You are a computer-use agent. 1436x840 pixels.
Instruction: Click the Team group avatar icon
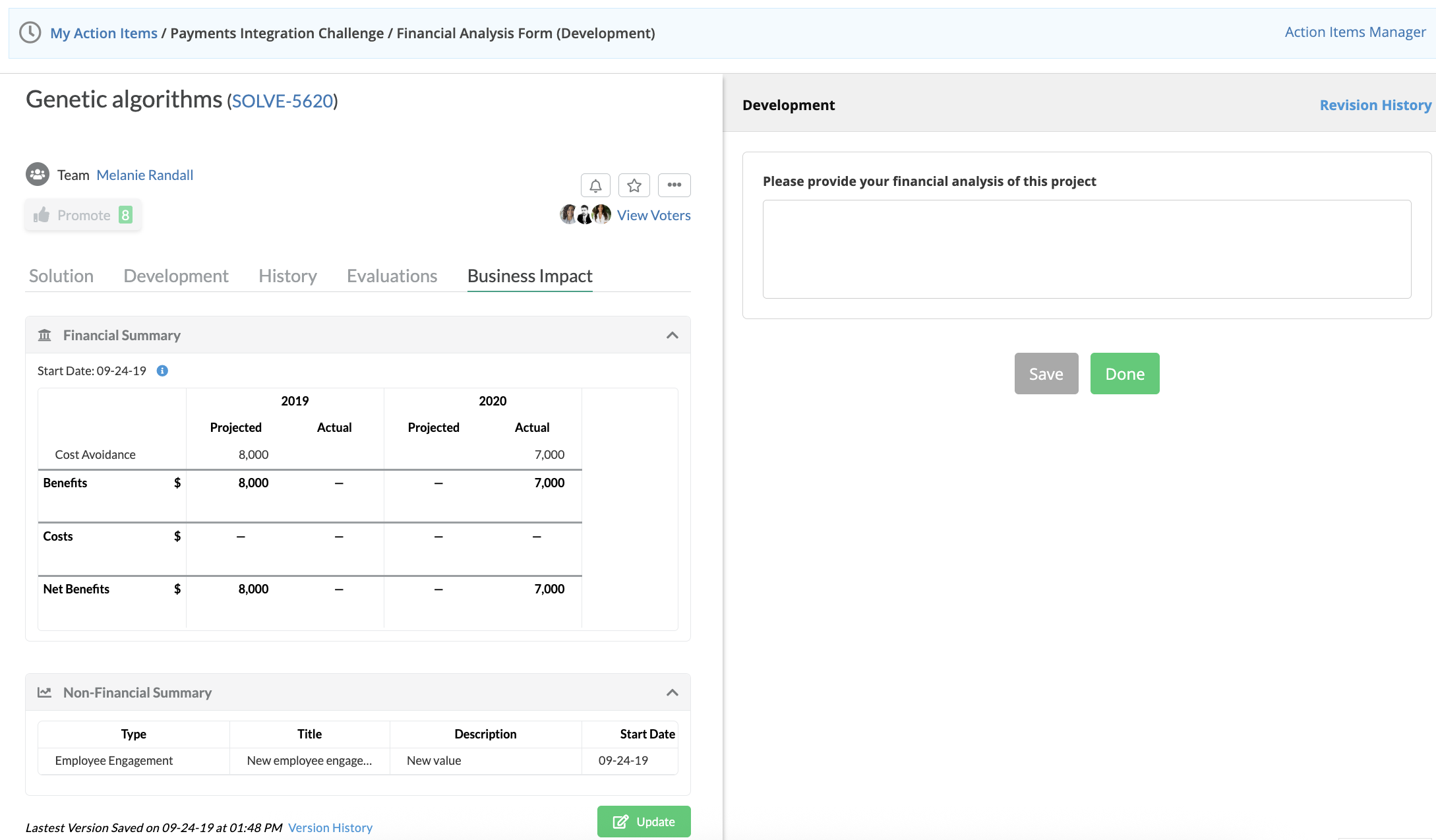[38, 175]
